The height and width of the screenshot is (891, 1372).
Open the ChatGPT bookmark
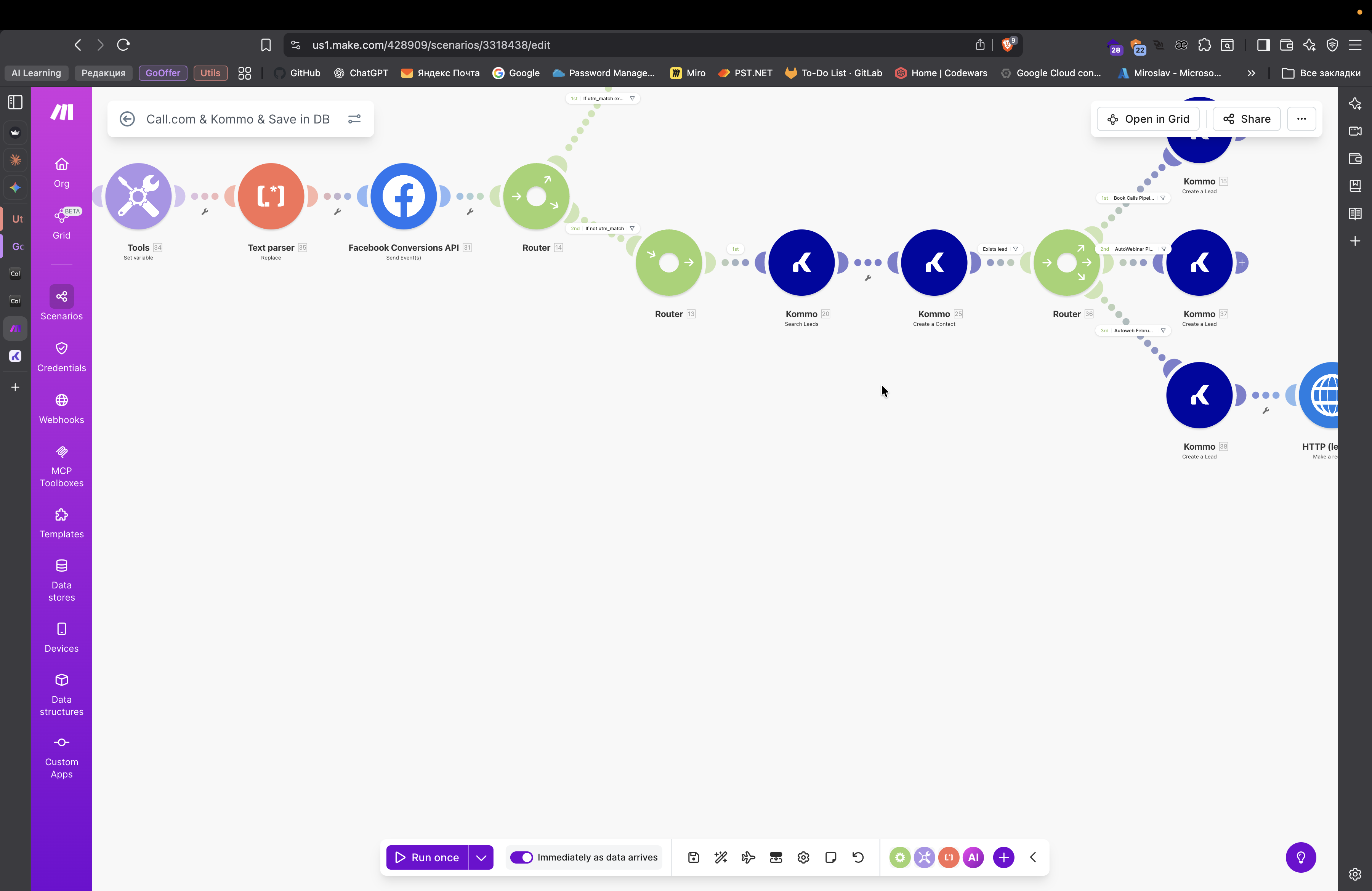(x=361, y=73)
